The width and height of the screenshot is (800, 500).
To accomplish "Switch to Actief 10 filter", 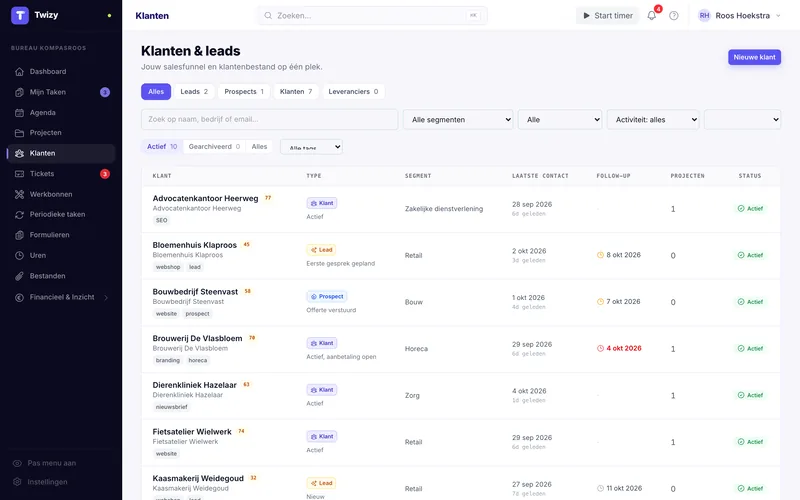I will pos(162,147).
